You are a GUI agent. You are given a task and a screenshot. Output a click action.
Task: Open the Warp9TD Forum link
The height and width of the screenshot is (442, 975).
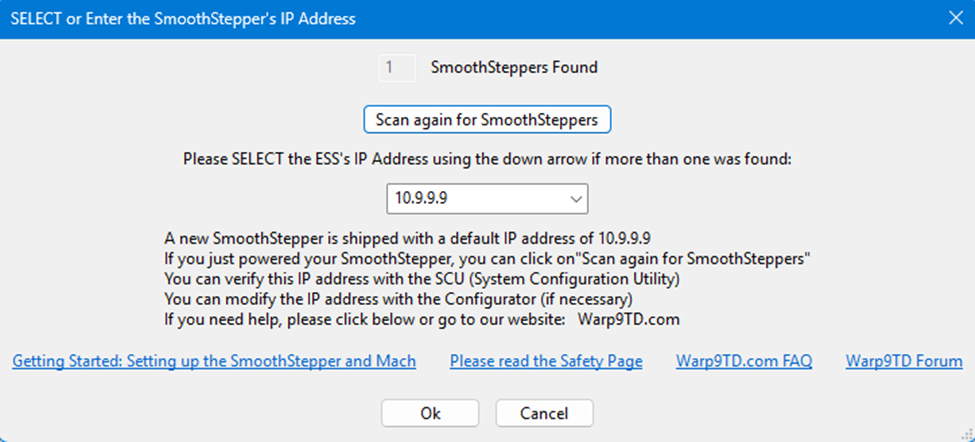[x=904, y=361]
